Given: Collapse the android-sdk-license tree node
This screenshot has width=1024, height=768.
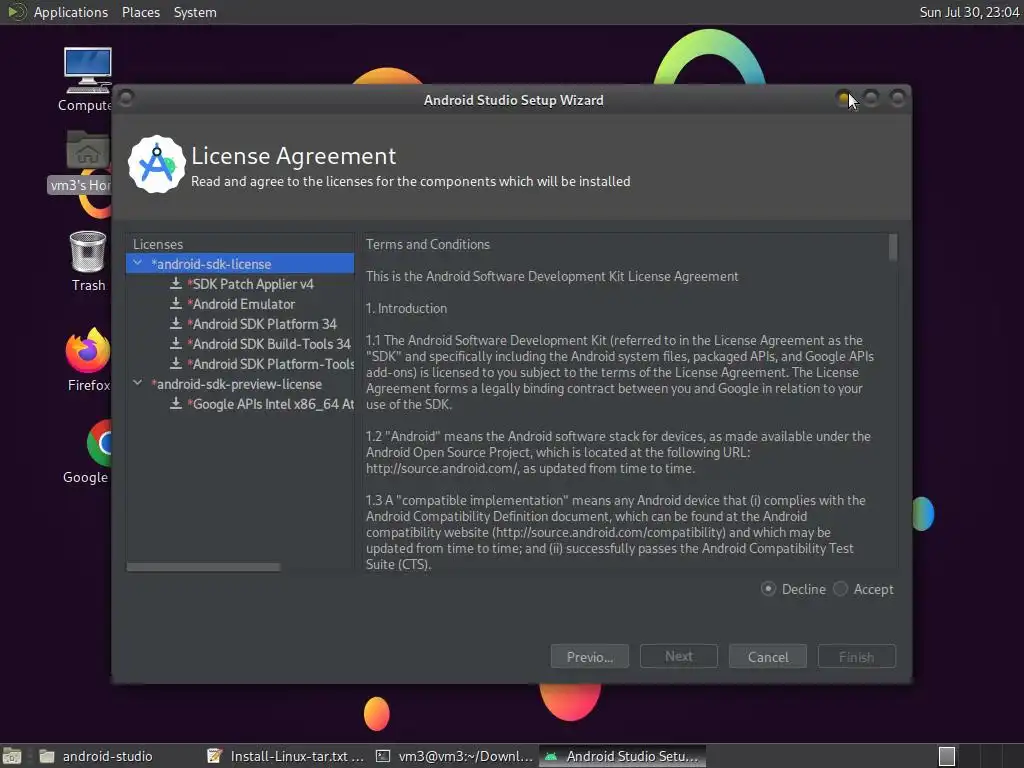Looking at the screenshot, I should [138, 263].
